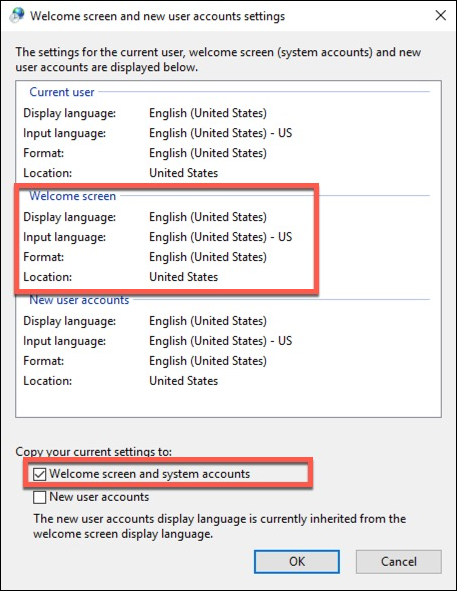This screenshot has width=457, height=591.
Task: Click Welcome screen Format value
Action: 208,257
